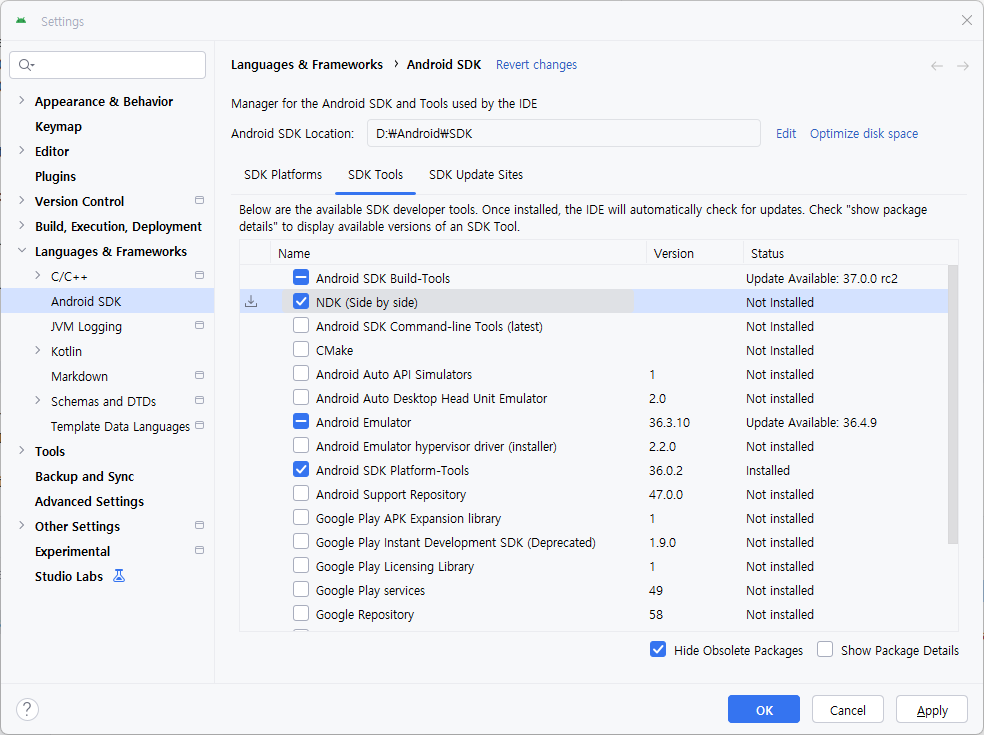Toggle Android SDK Build-Tools checkbox

(301, 277)
